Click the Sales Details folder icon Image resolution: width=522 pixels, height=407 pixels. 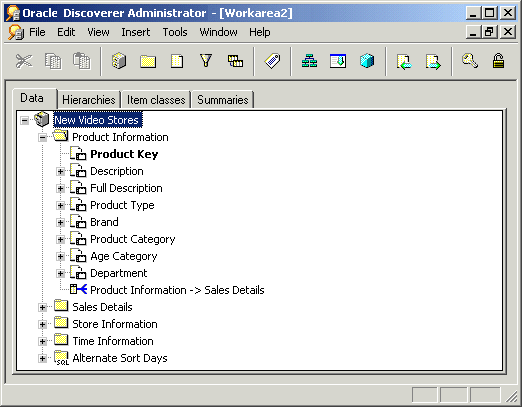click(x=61, y=306)
